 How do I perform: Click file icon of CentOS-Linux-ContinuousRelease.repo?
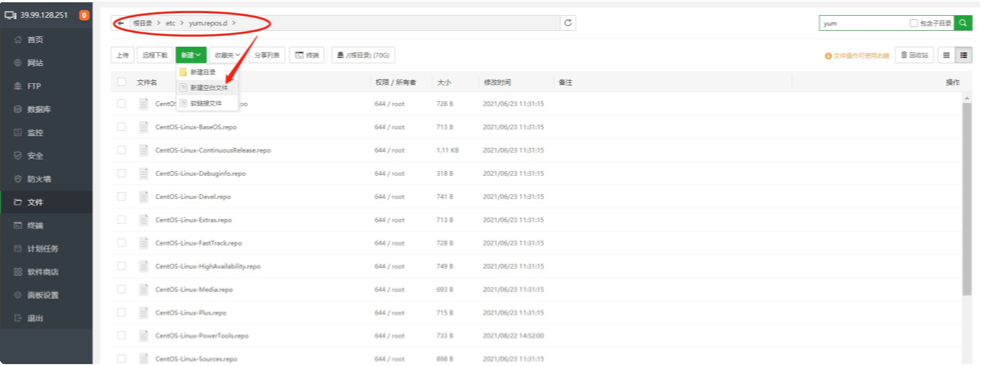143,150
